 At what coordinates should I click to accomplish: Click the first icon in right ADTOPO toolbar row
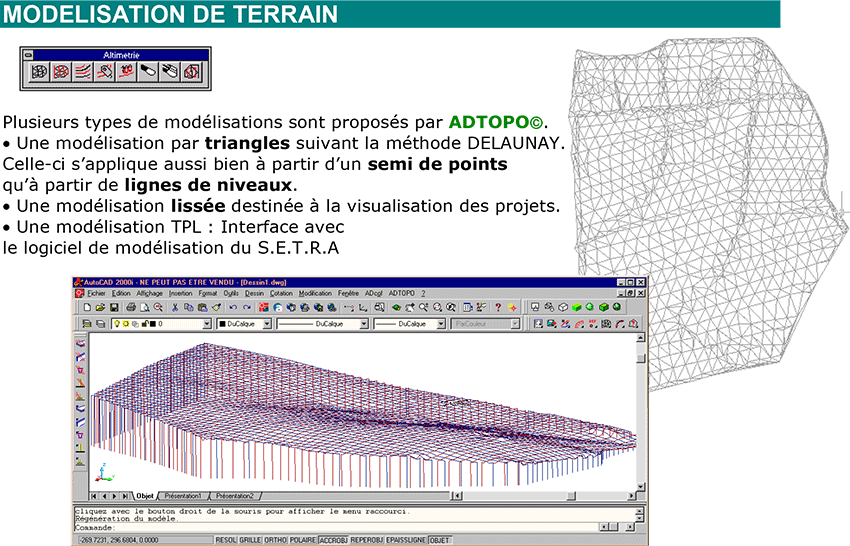(538, 324)
